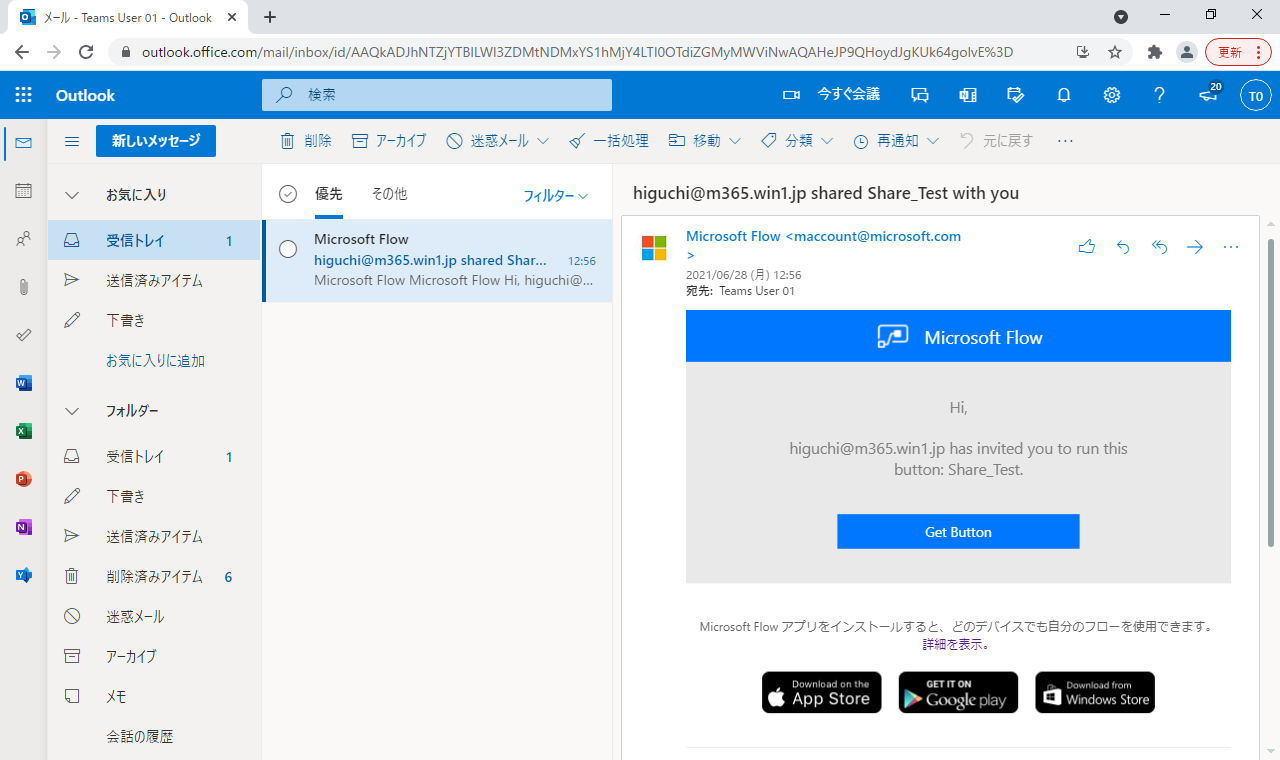Start 今すぐ会議 meet now

click(x=831, y=95)
